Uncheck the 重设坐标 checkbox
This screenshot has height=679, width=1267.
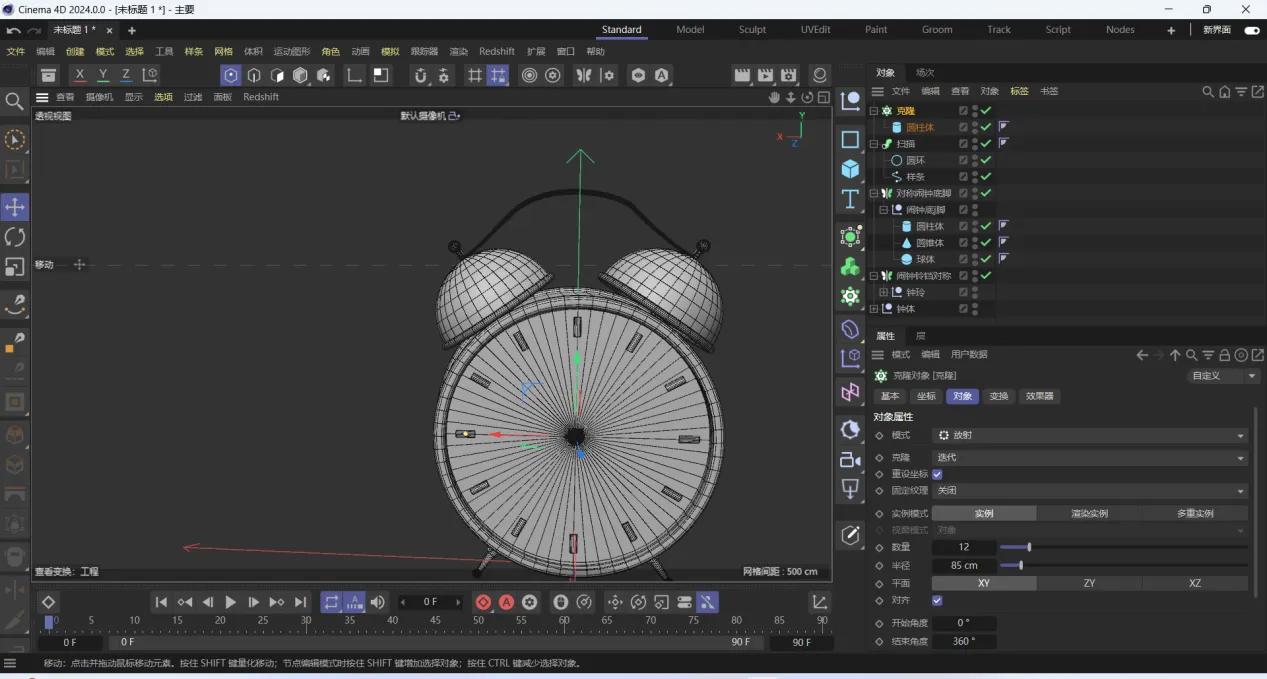[937, 474]
